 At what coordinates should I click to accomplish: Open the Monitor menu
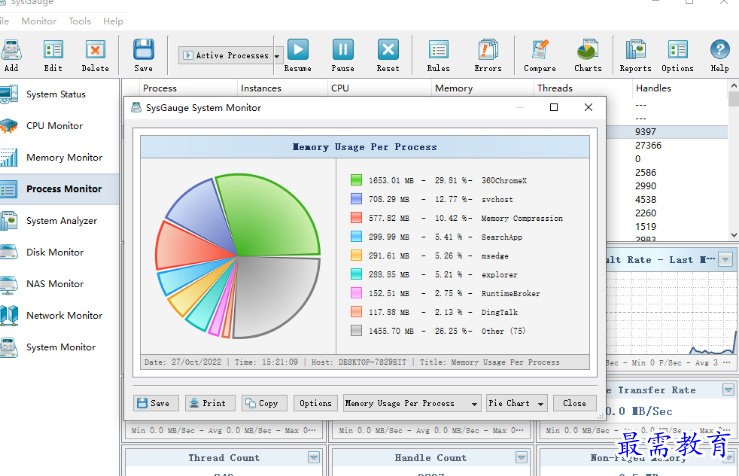tap(39, 21)
